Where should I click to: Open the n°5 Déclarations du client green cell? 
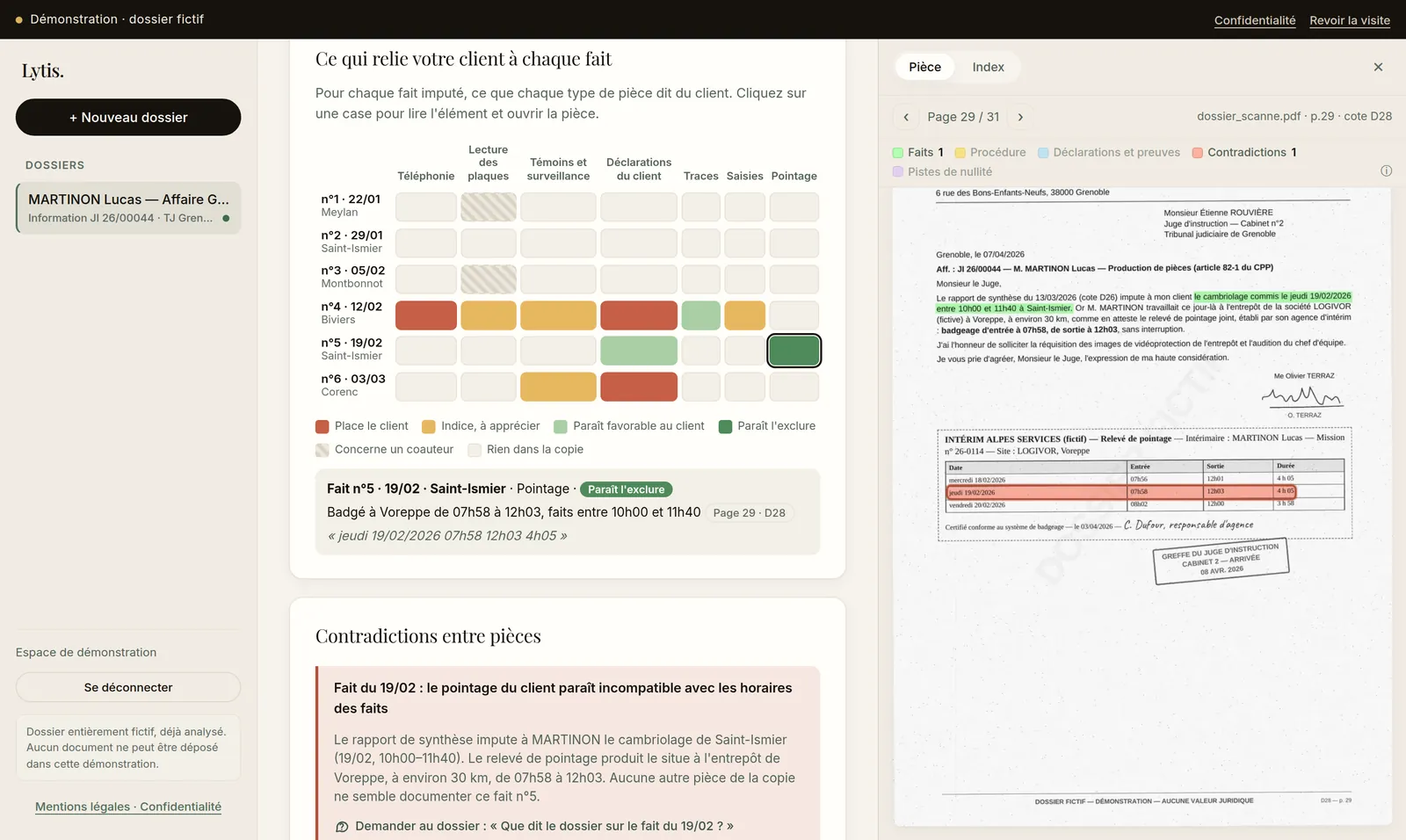pyautogui.click(x=639, y=351)
